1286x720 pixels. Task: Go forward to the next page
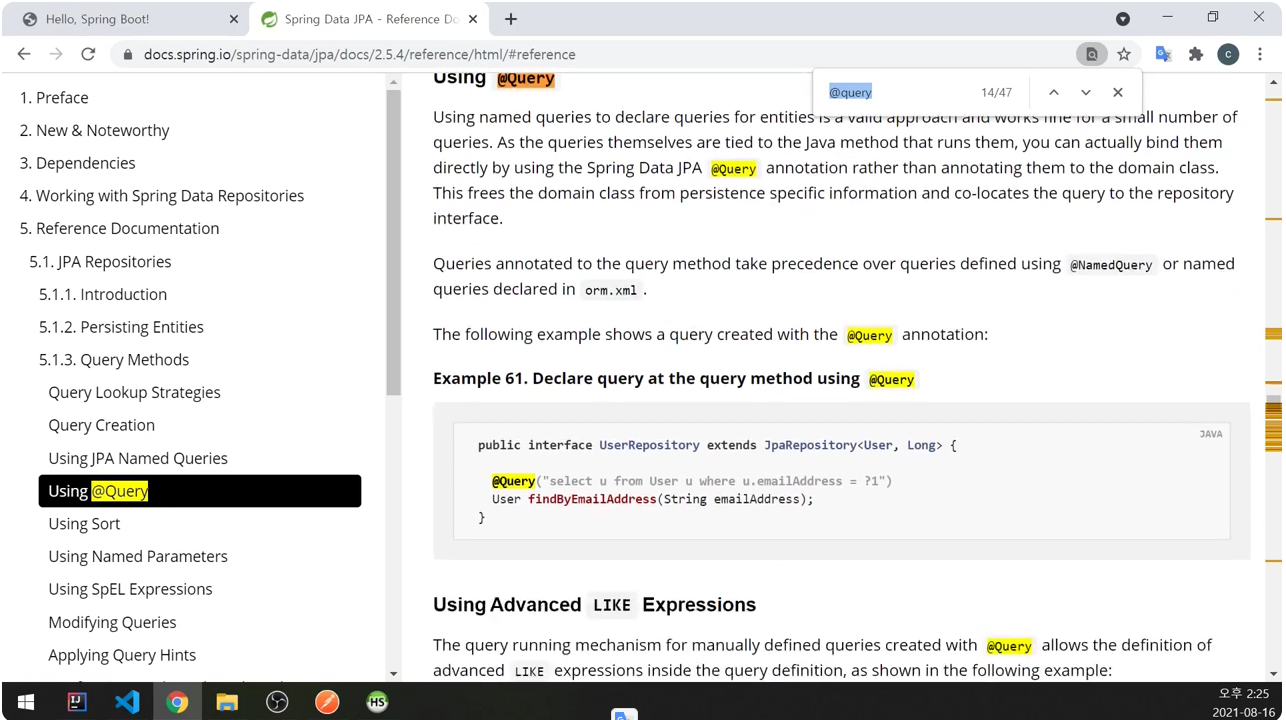point(56,54)
